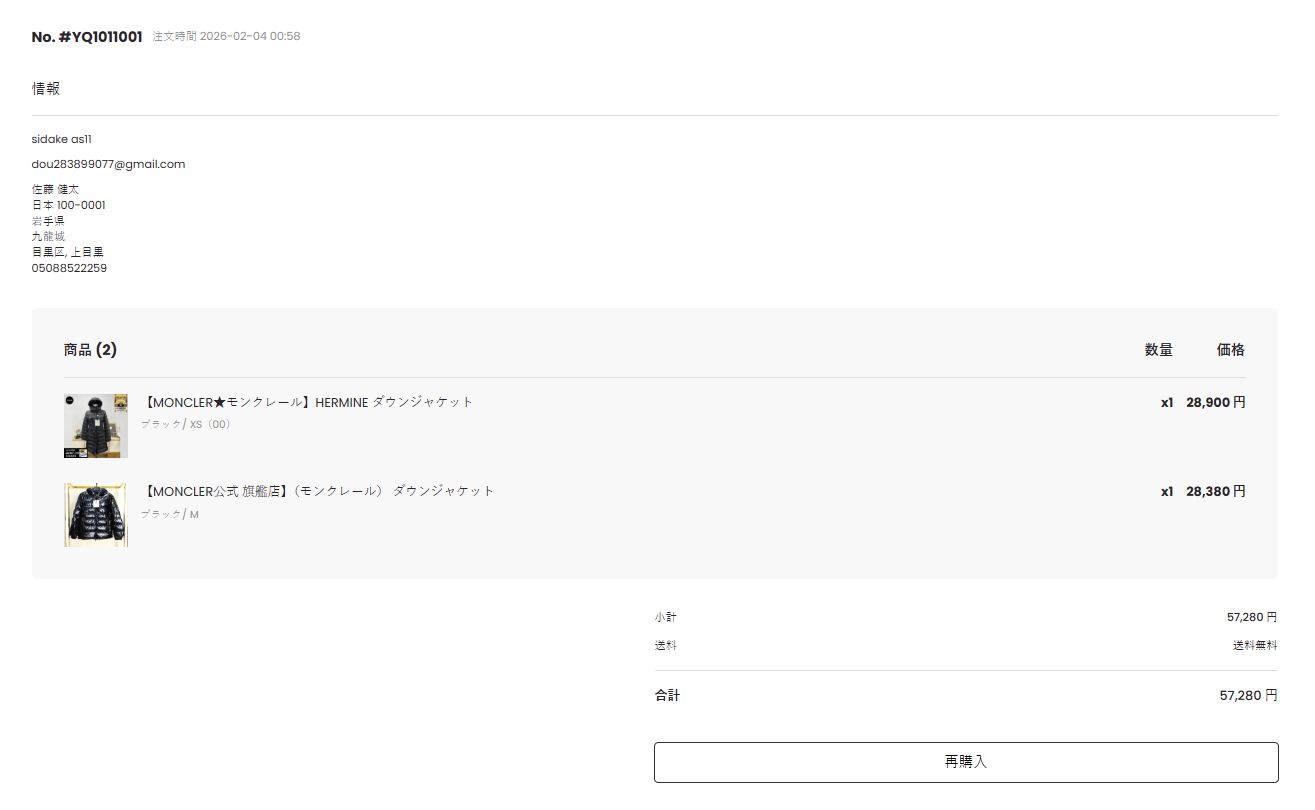Click the 再購入 repurchase button
Image resolution: width=1315 pixels, height=810 pixels.
966,762
